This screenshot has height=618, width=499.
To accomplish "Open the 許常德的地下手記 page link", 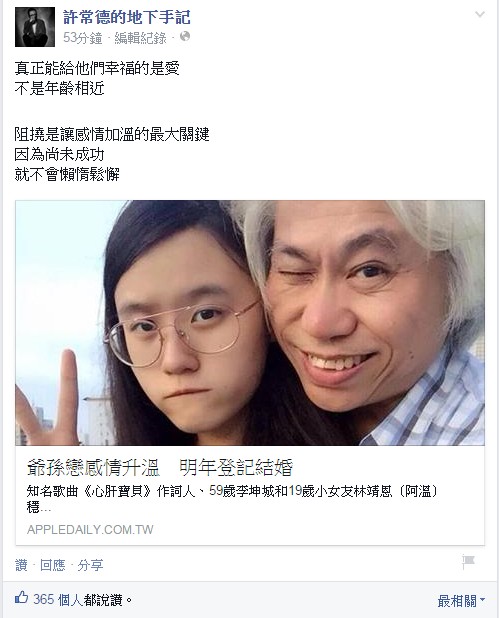I will pos(127,18).
